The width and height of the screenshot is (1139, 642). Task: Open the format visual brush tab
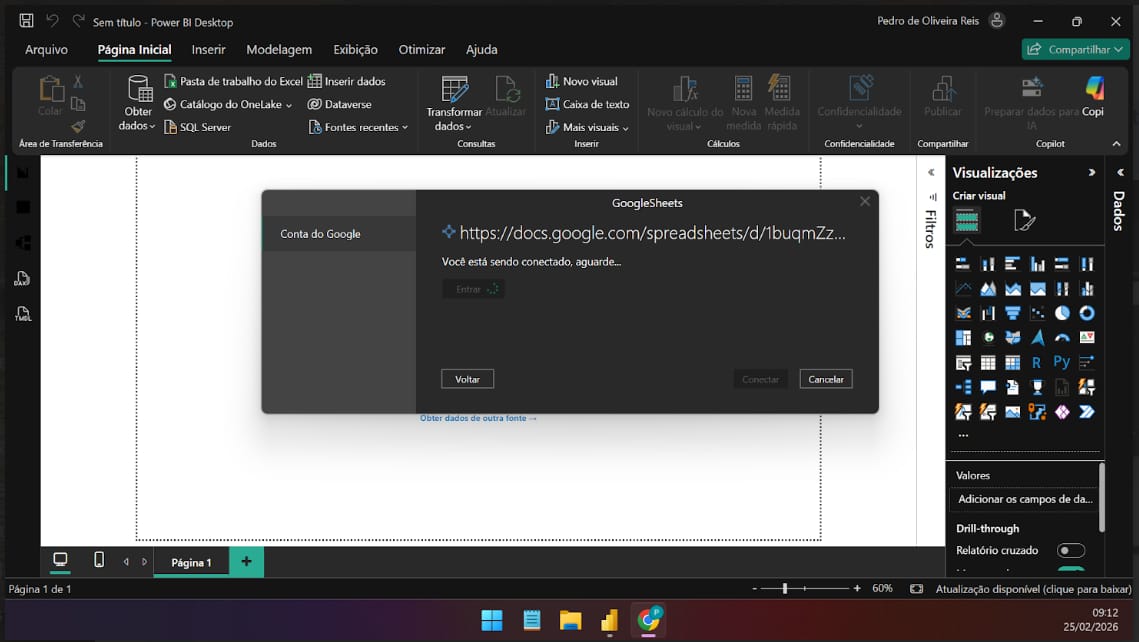[1024, 220]
